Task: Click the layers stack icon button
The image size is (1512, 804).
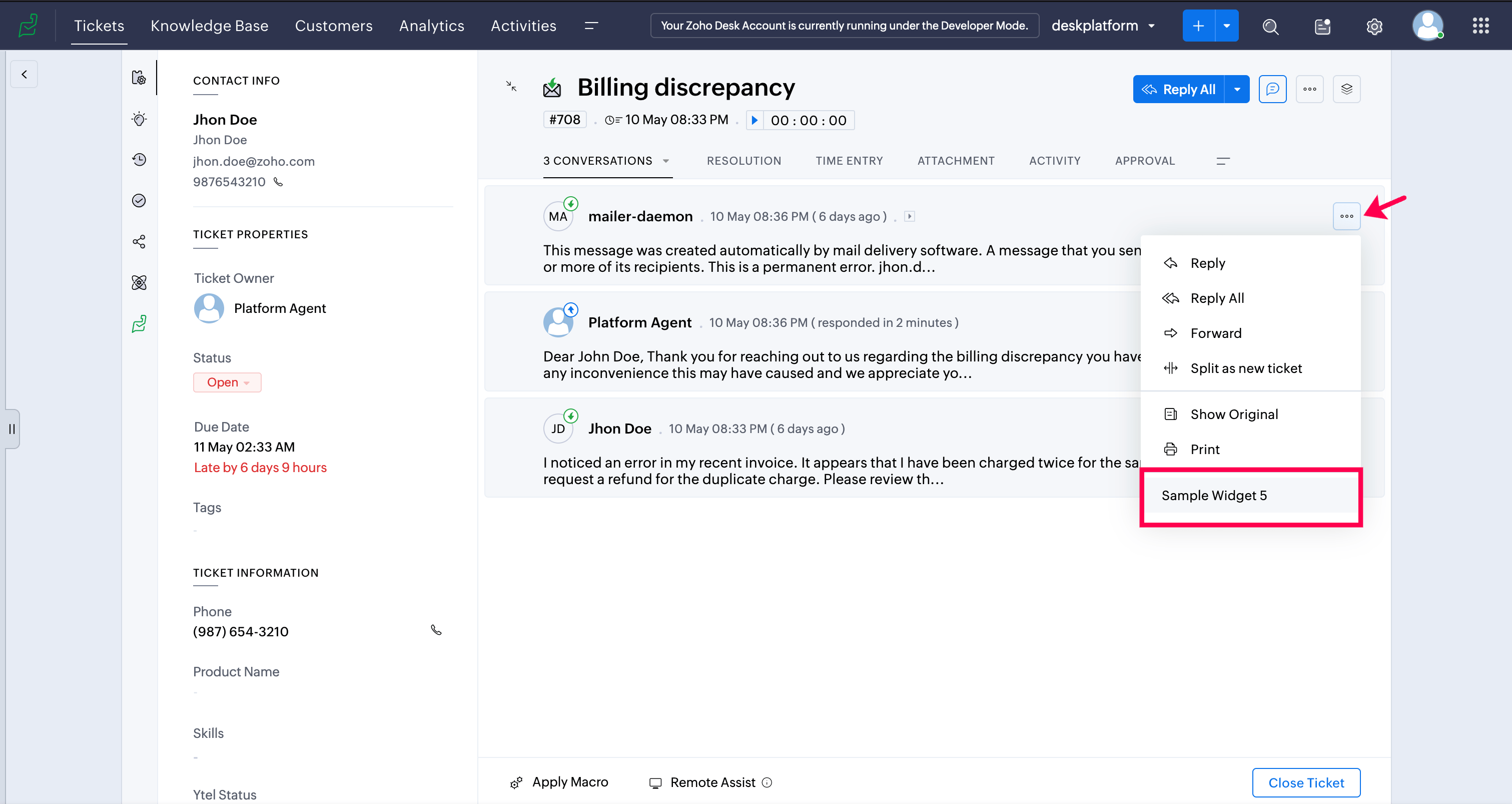Action: [x=1346, y=89]
